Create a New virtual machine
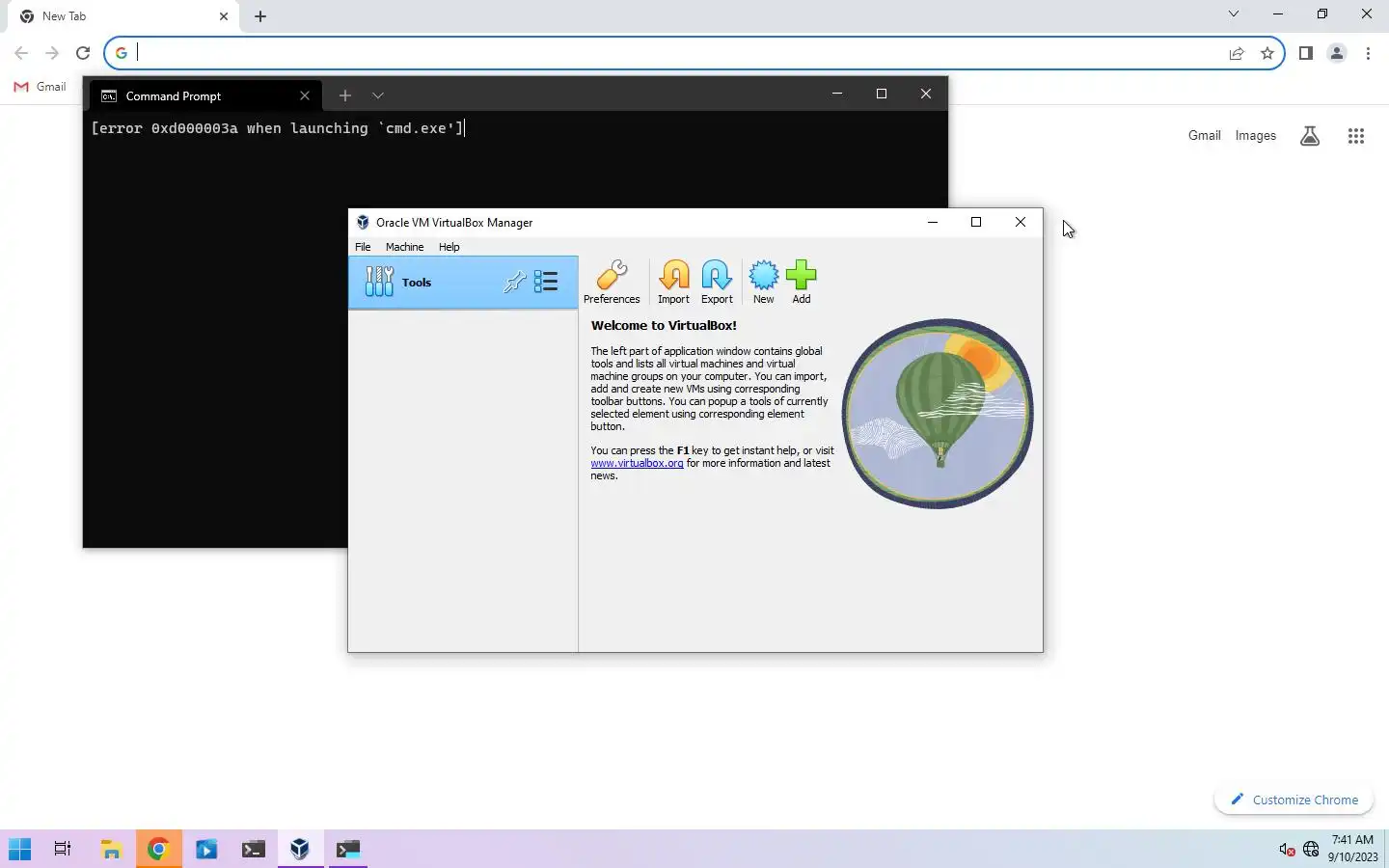 [763, 282]
